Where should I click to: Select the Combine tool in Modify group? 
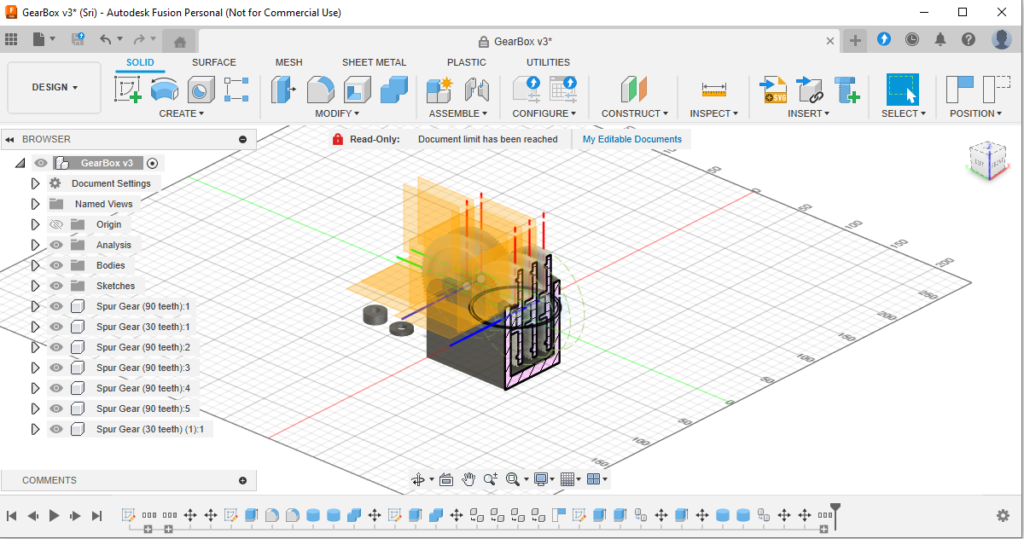[394, 89]
